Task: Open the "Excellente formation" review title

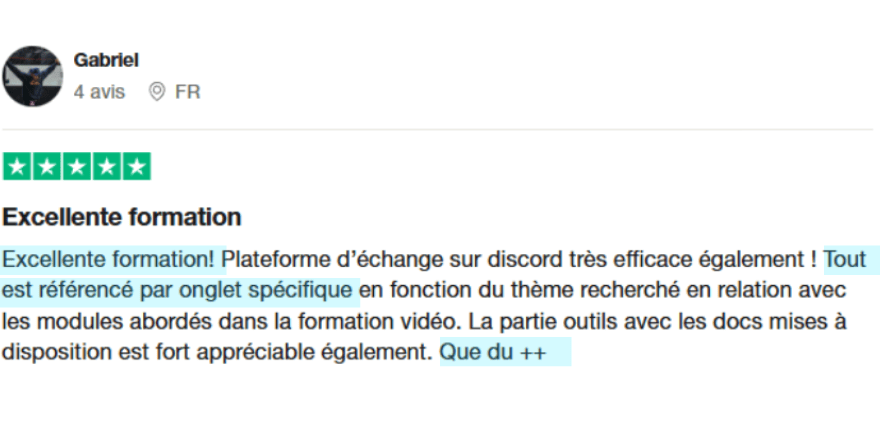Action: click(x=122, y=217)
